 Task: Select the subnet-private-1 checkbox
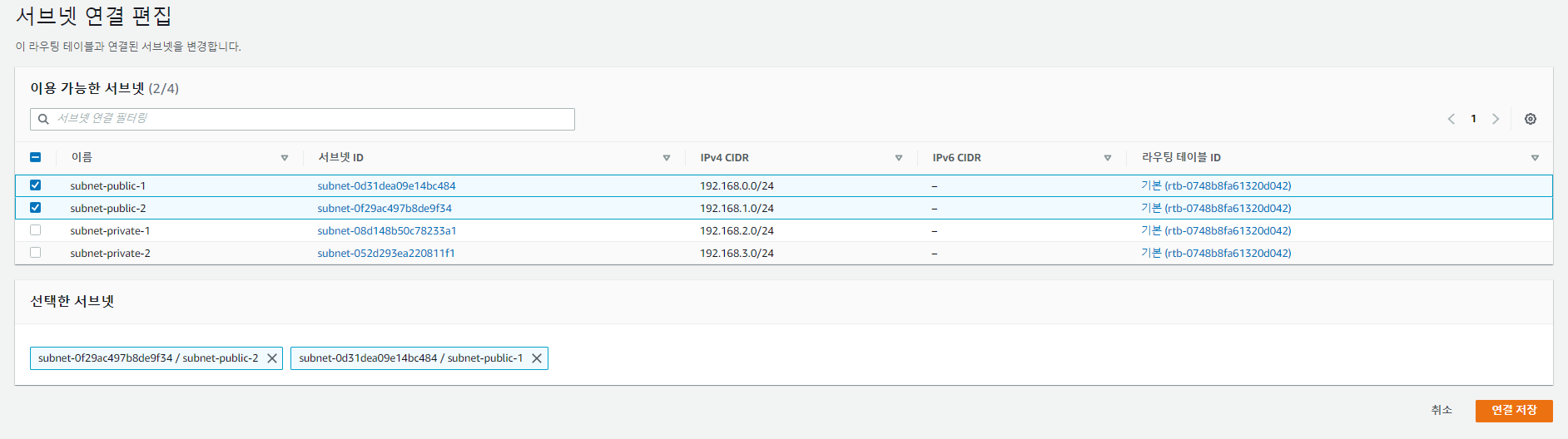tap(35, 230)
